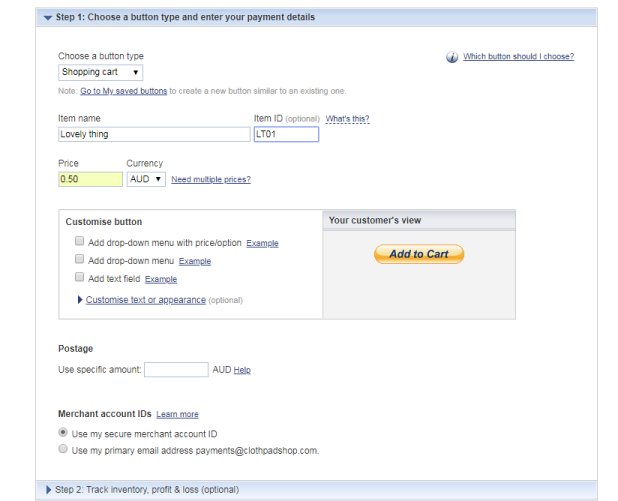
Task: Collapse the Step 1 section header
Action: (48, 17)
